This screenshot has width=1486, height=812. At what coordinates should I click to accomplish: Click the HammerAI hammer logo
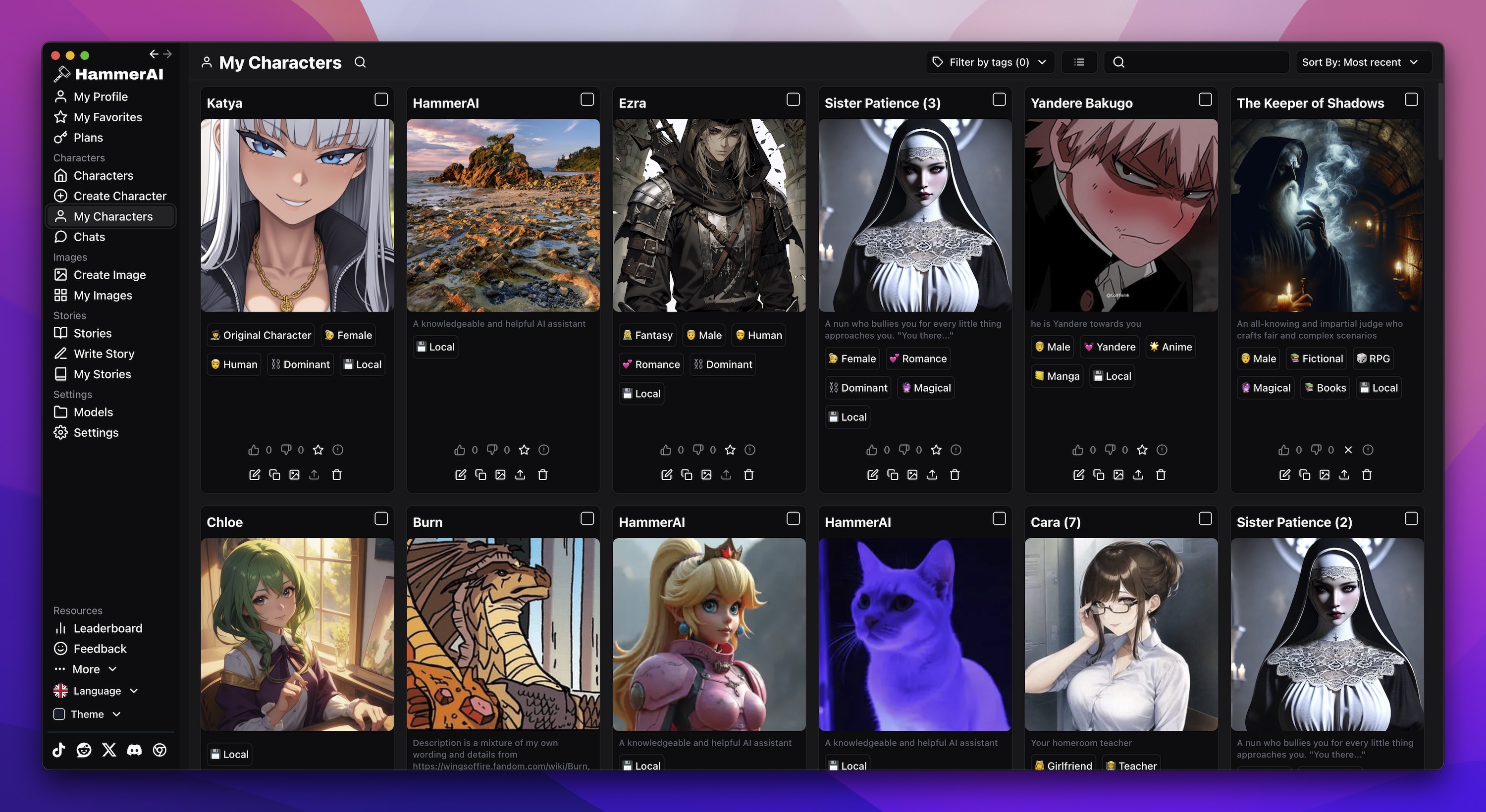click(62, 74)
